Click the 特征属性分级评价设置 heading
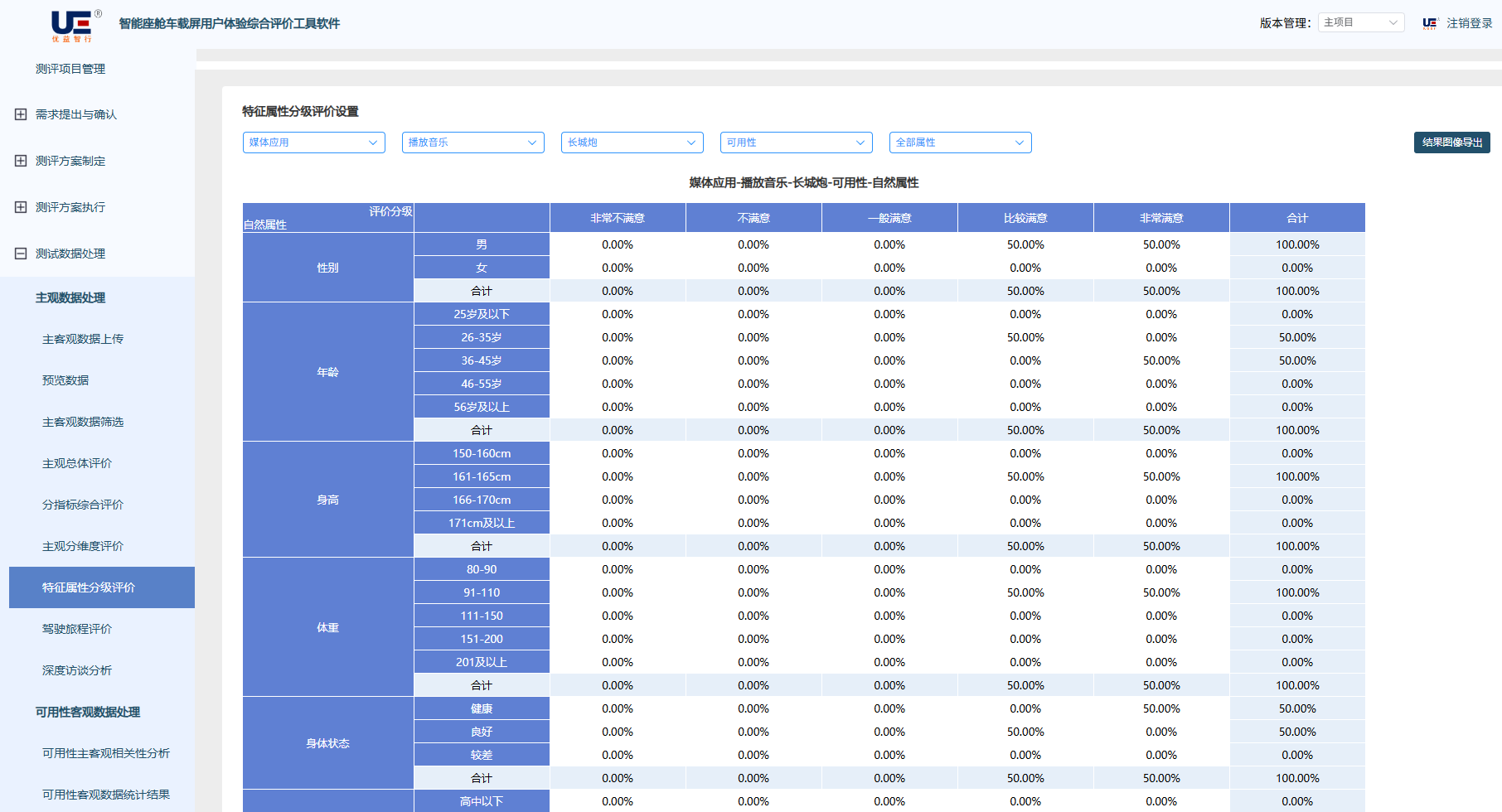Image resolution: width=1502 pixels, height=812 pixels. coord(300,111)
